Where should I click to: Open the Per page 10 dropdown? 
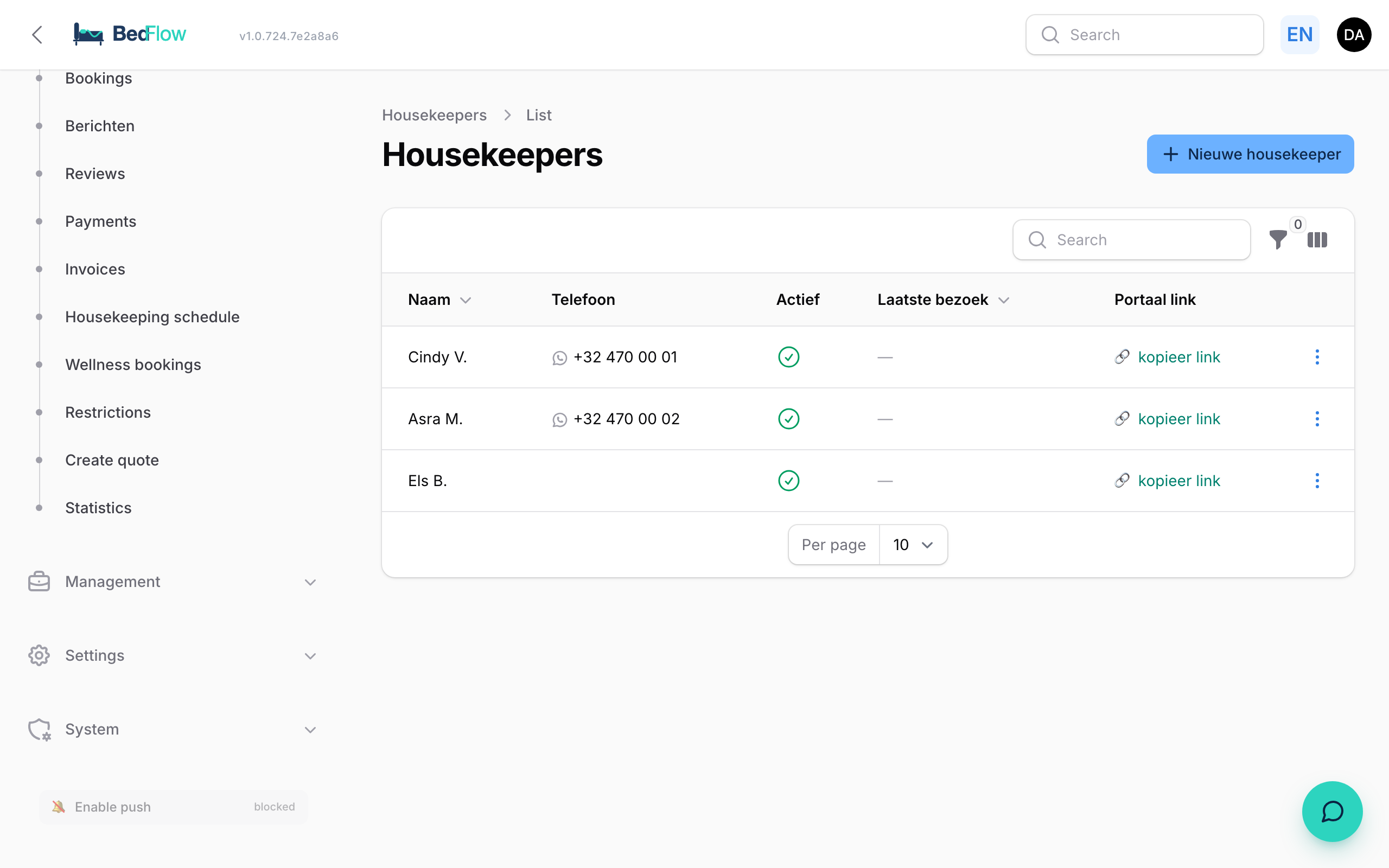913,544
